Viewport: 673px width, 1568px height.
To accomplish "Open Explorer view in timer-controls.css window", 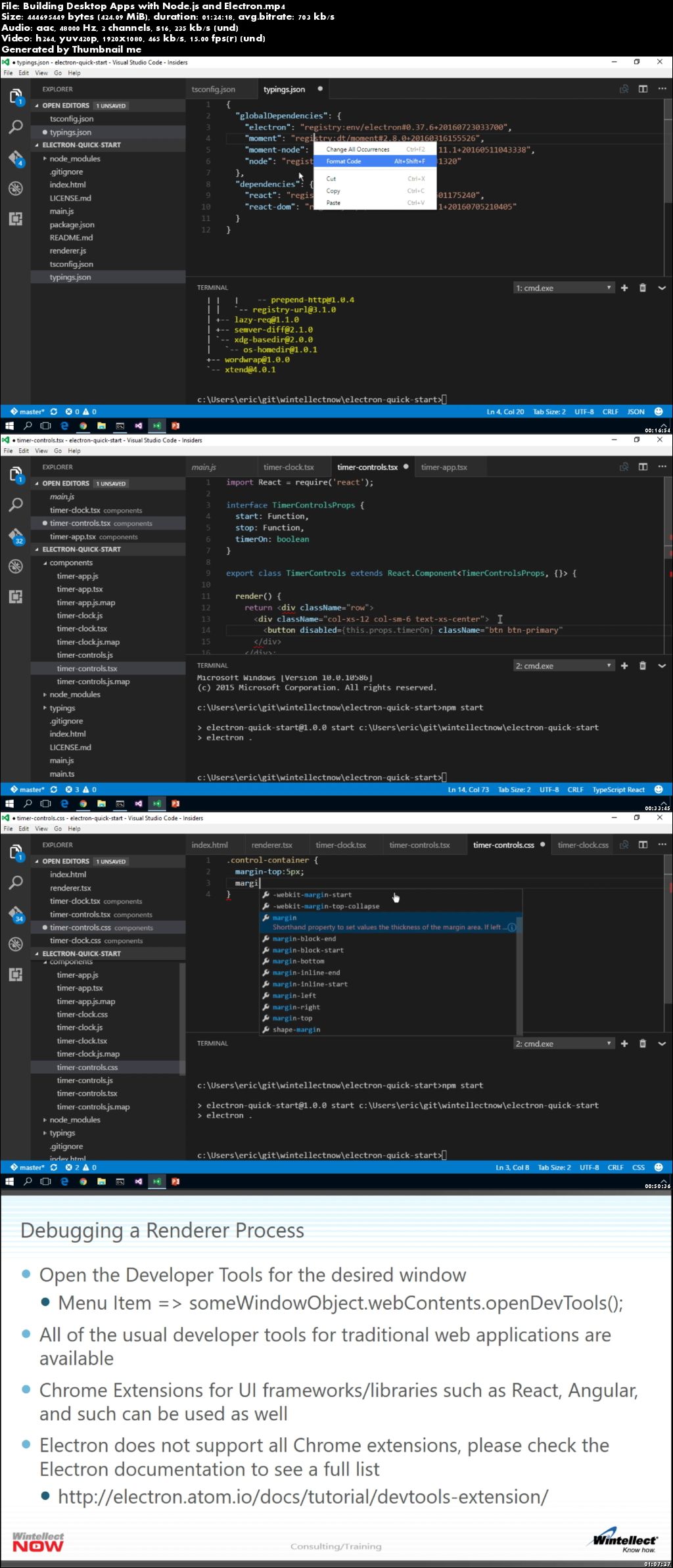I will (15, 852).
